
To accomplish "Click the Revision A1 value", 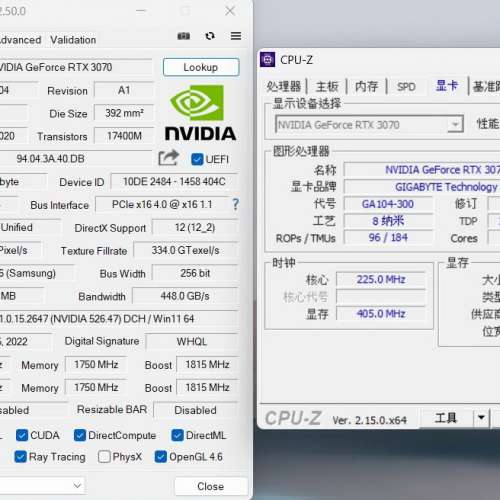I will [124, 90].
